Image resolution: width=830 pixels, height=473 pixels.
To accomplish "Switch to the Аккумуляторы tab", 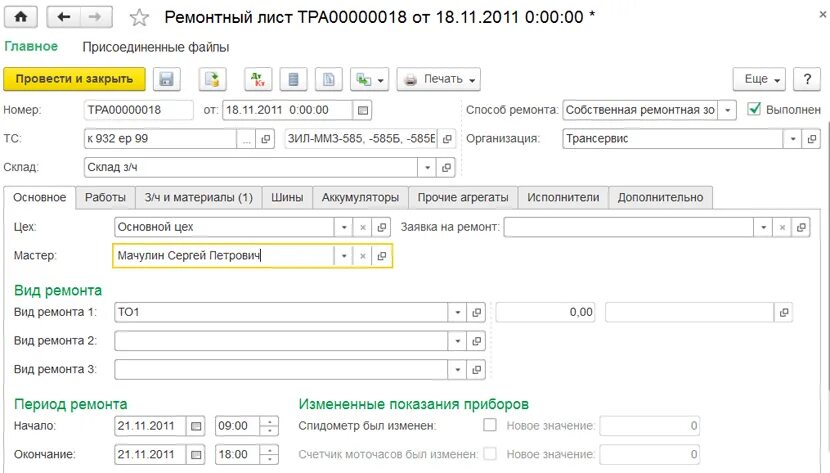I will (x=360, y=197).
